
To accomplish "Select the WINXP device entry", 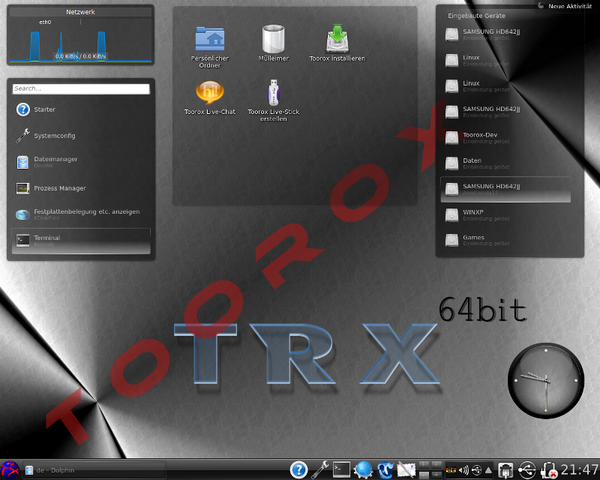I will (x=505, y=215).
